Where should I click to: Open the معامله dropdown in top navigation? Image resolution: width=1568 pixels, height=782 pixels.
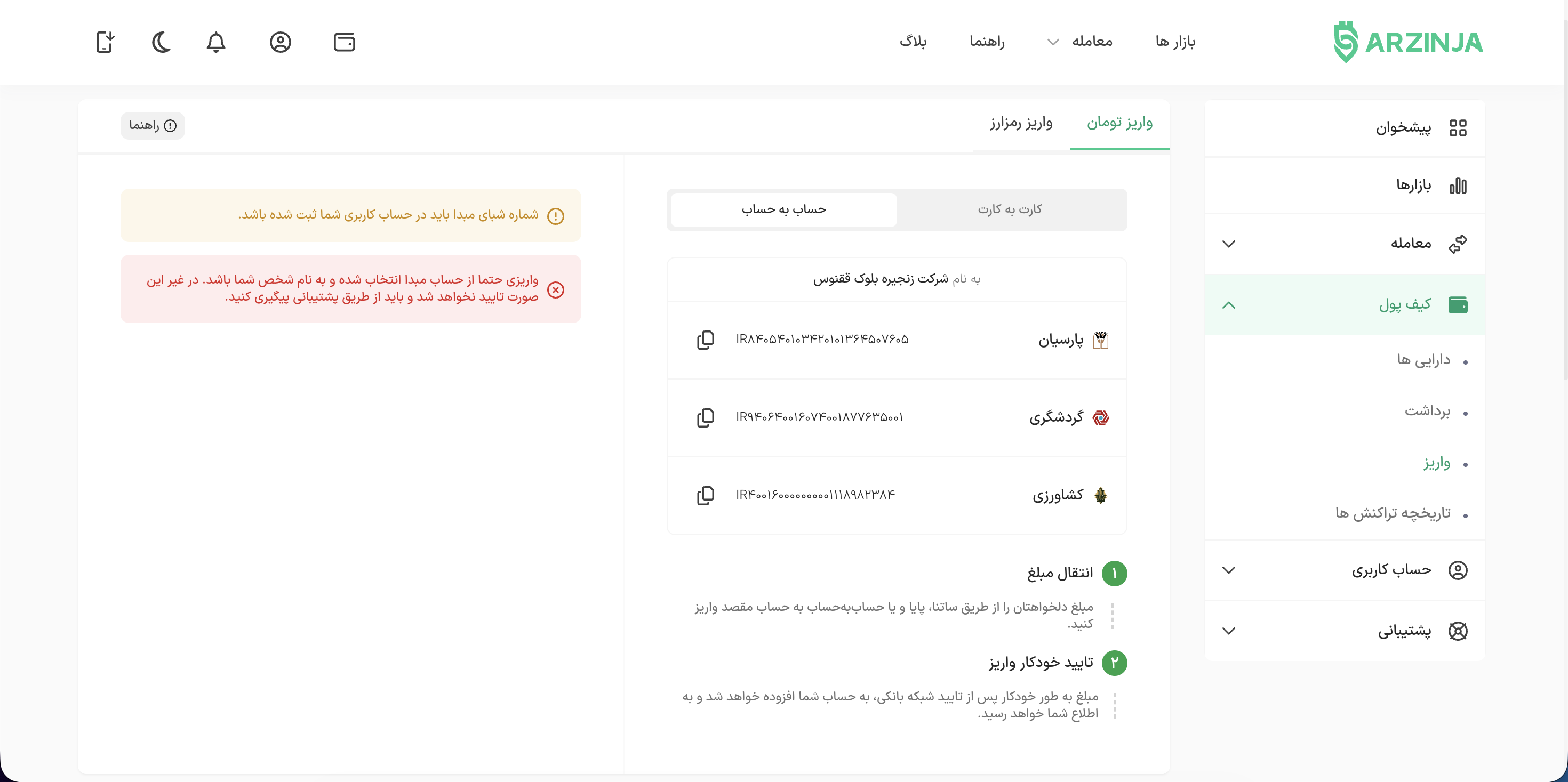pyautogui.click(x=1081, y=42)
